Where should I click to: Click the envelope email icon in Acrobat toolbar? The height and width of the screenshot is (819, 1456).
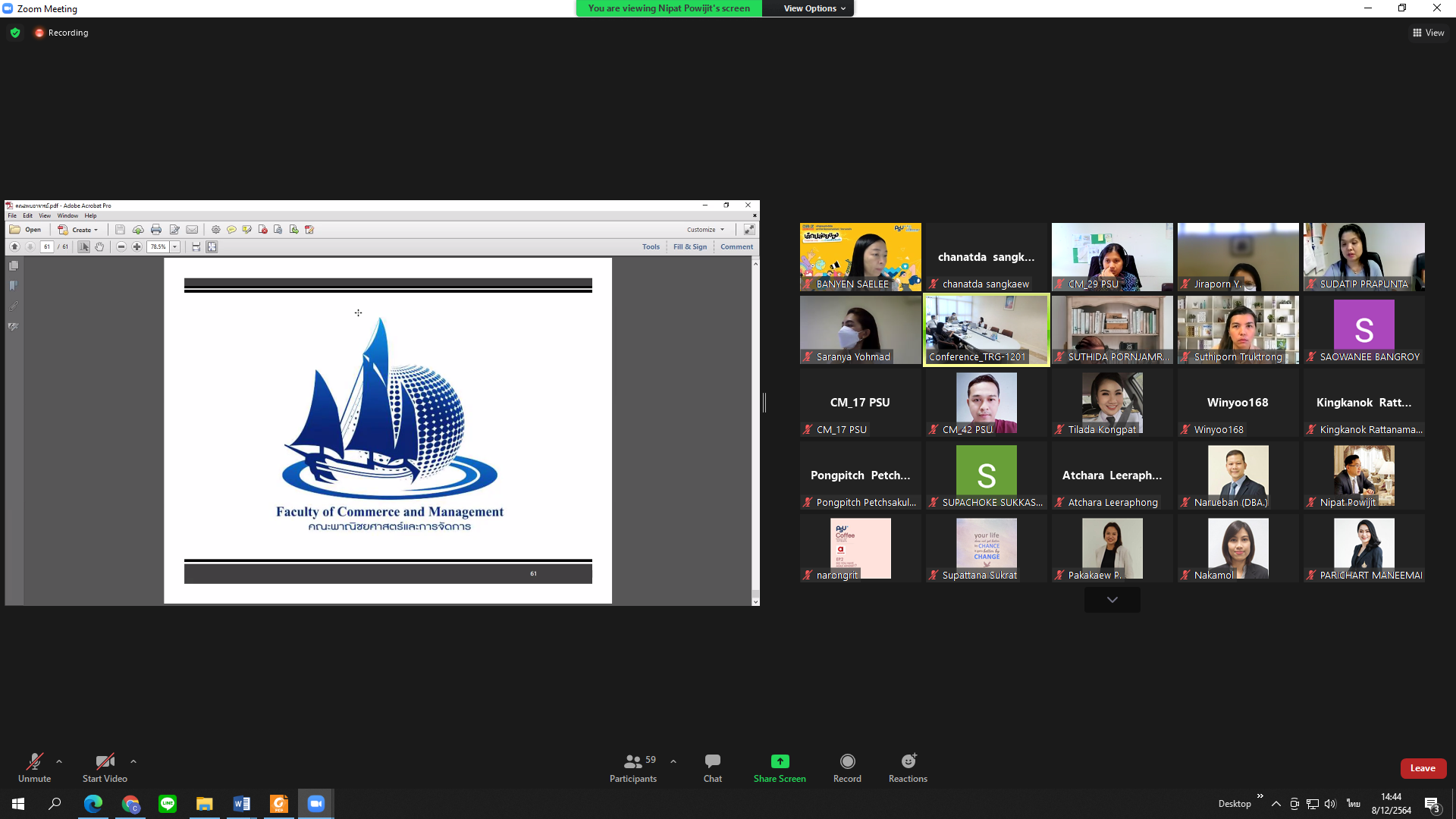(192, 230)
